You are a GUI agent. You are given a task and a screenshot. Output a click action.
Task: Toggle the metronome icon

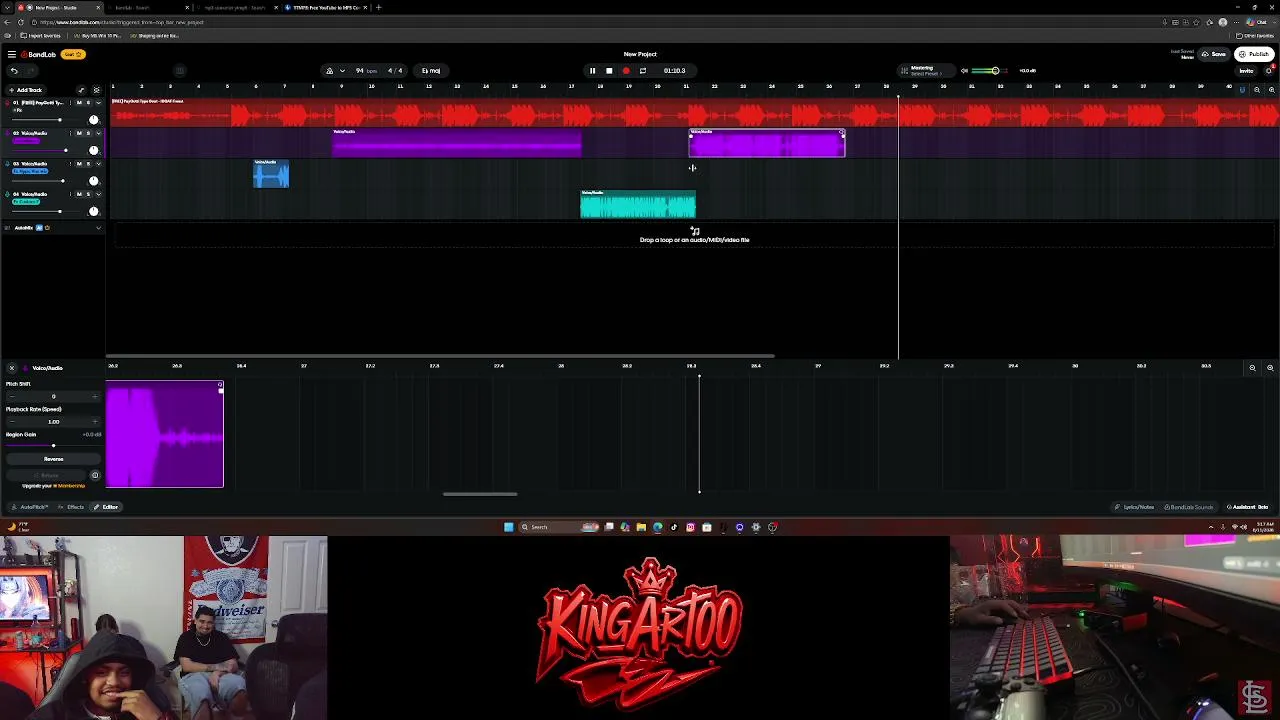point(329,71)
